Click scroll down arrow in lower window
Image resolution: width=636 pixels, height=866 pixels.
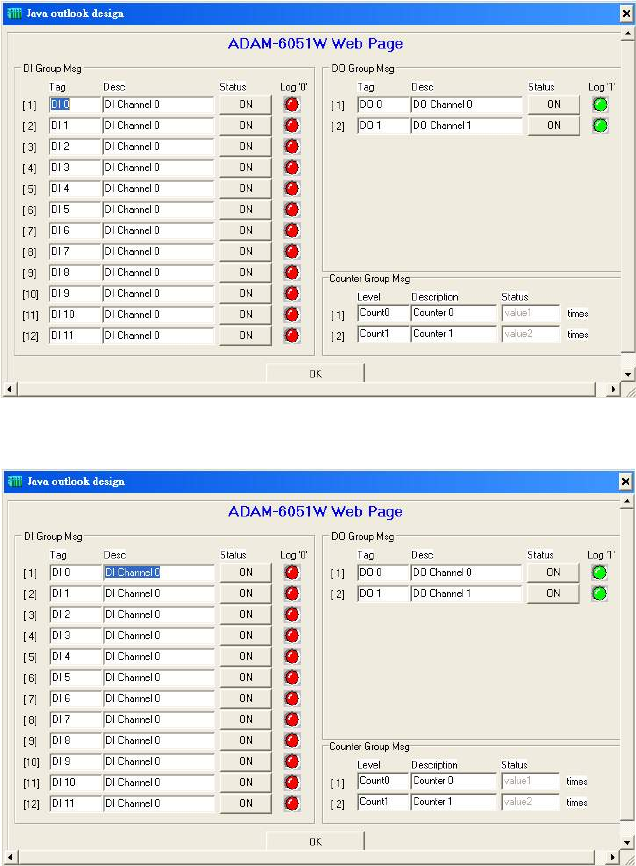627,843
